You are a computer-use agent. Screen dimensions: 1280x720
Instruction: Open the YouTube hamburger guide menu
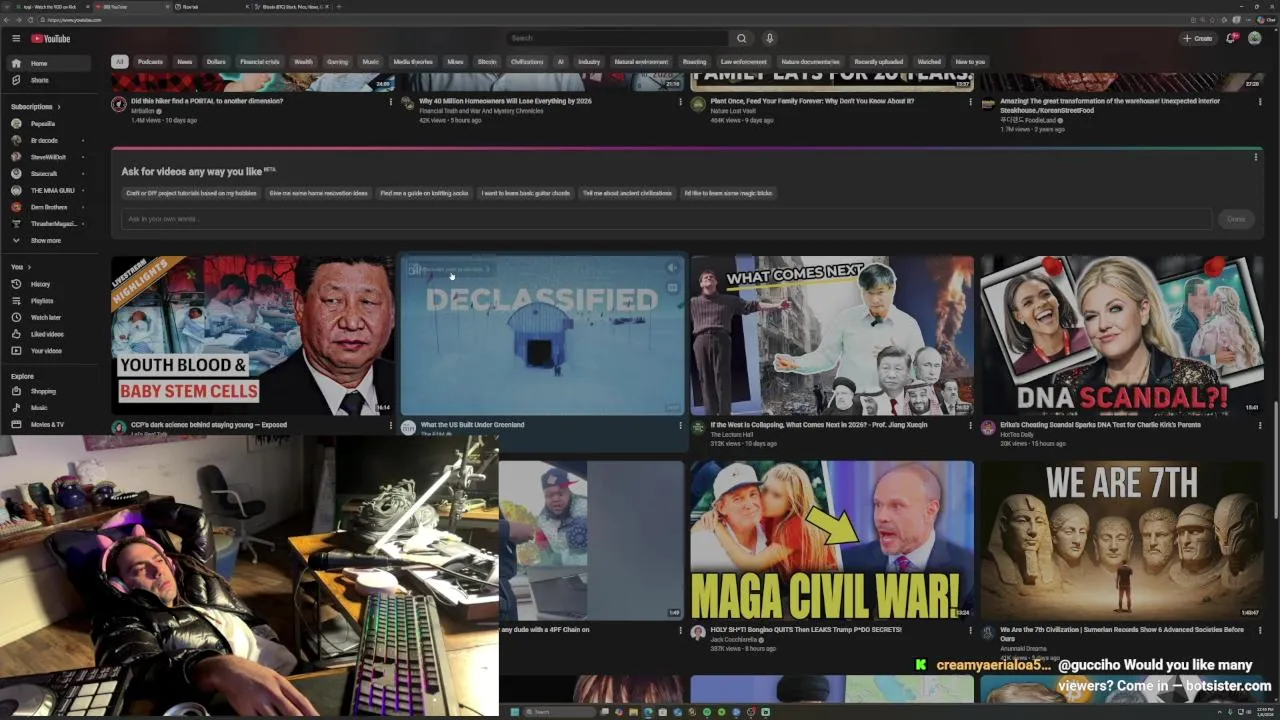(x=16, y=38)
